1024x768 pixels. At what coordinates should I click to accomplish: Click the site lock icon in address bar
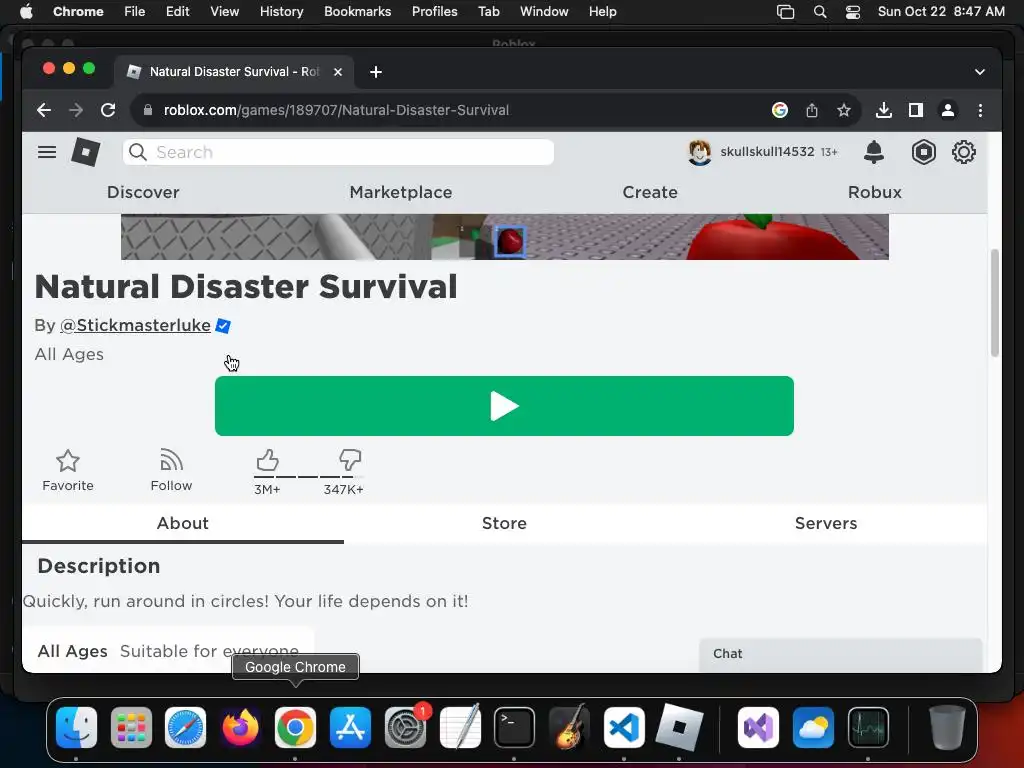148,110
